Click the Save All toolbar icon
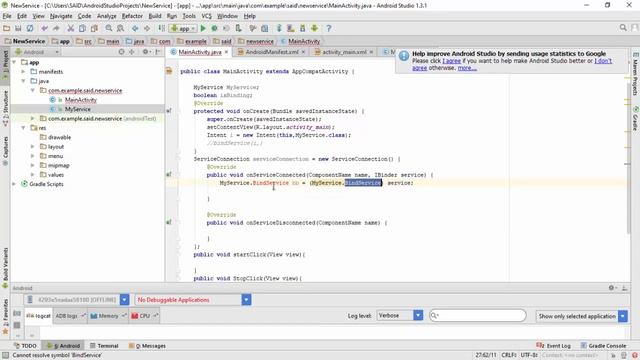Image resolution: width=640 pixels, height=360 pixels. (18, 28)
